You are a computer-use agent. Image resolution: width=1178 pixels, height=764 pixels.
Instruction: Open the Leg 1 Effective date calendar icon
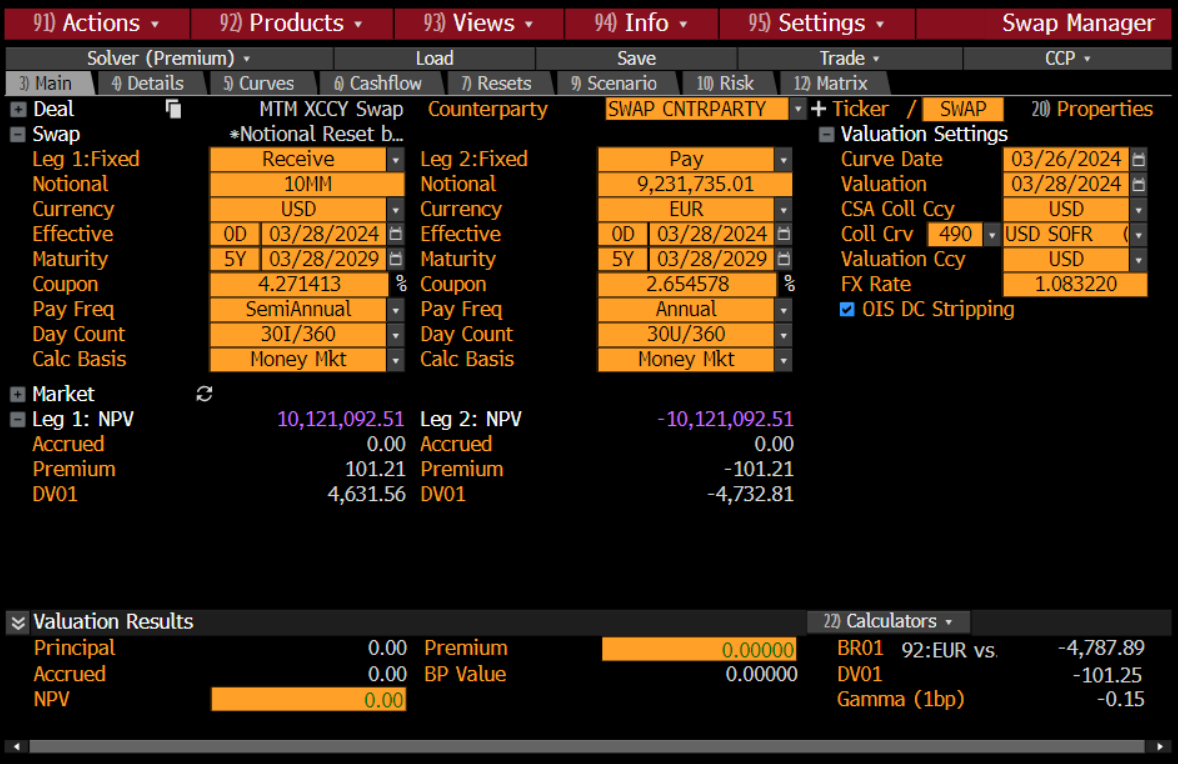[395, 234]
